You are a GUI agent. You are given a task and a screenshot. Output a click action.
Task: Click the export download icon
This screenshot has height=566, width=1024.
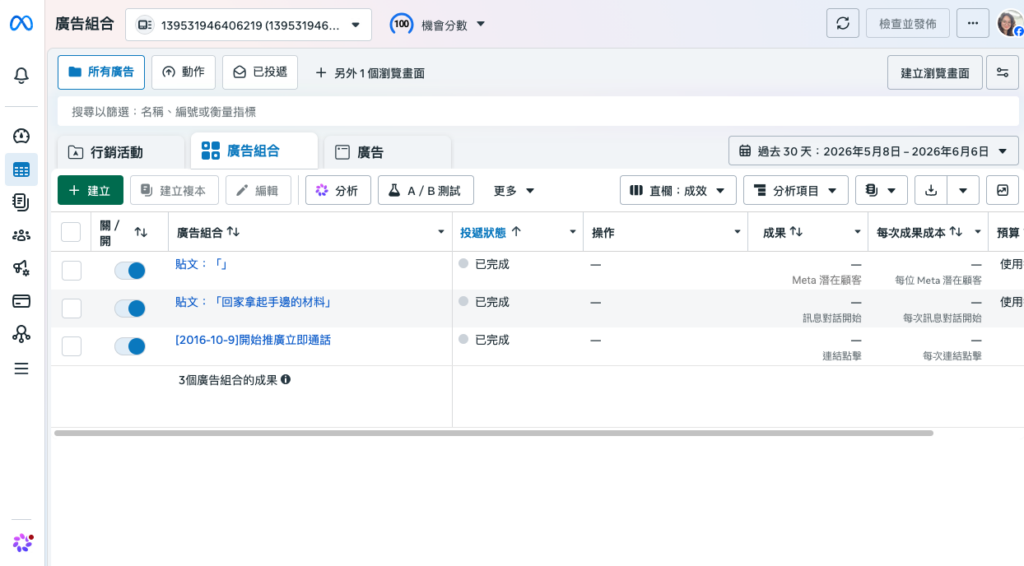pyautogui.click(x=931, y=191)
